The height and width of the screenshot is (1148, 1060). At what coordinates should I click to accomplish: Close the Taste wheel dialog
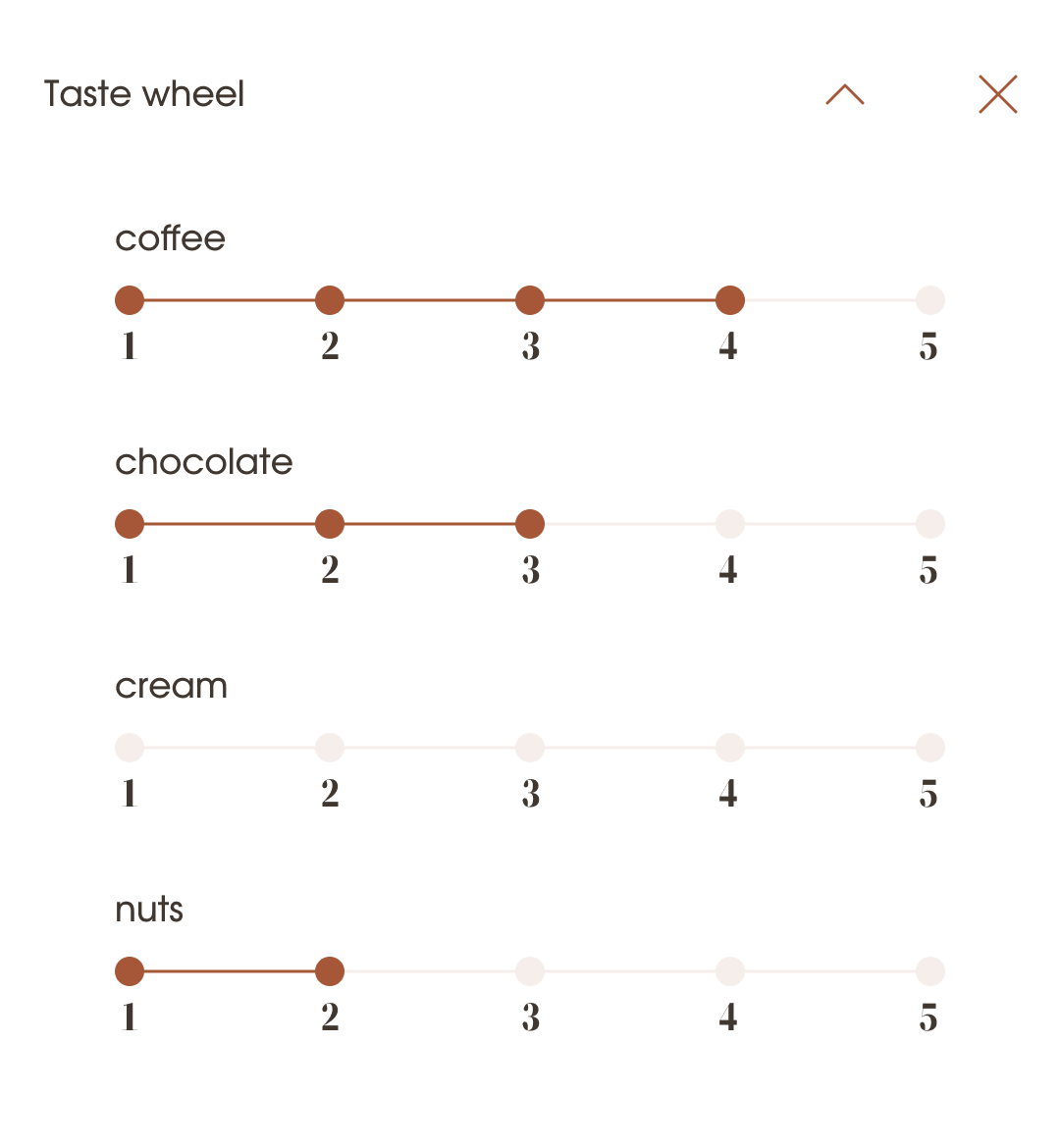pos(997,94)
